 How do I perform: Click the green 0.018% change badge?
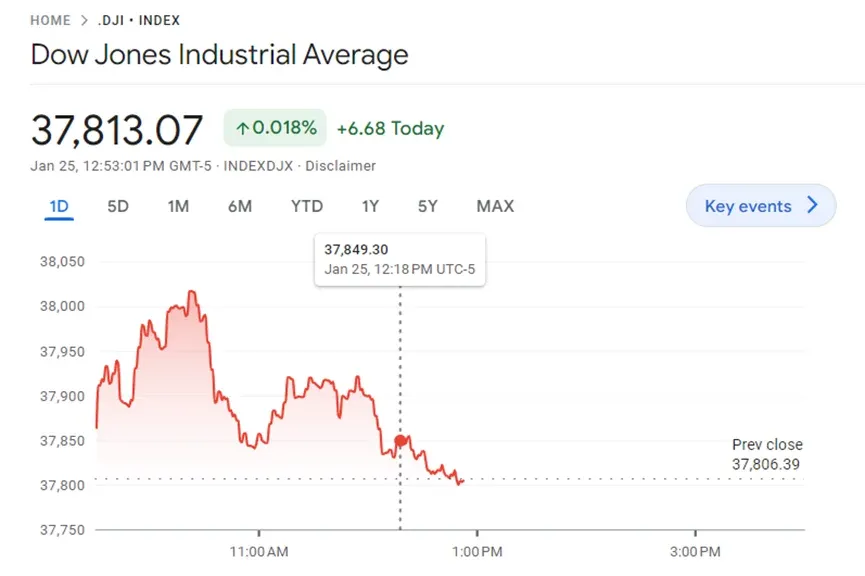(x=275, y=128)
